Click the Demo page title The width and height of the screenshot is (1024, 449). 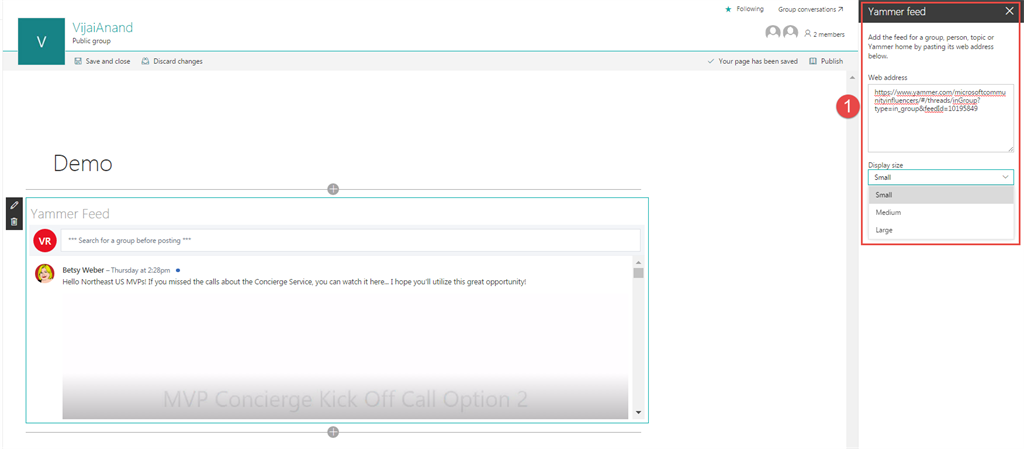(83, 163)
